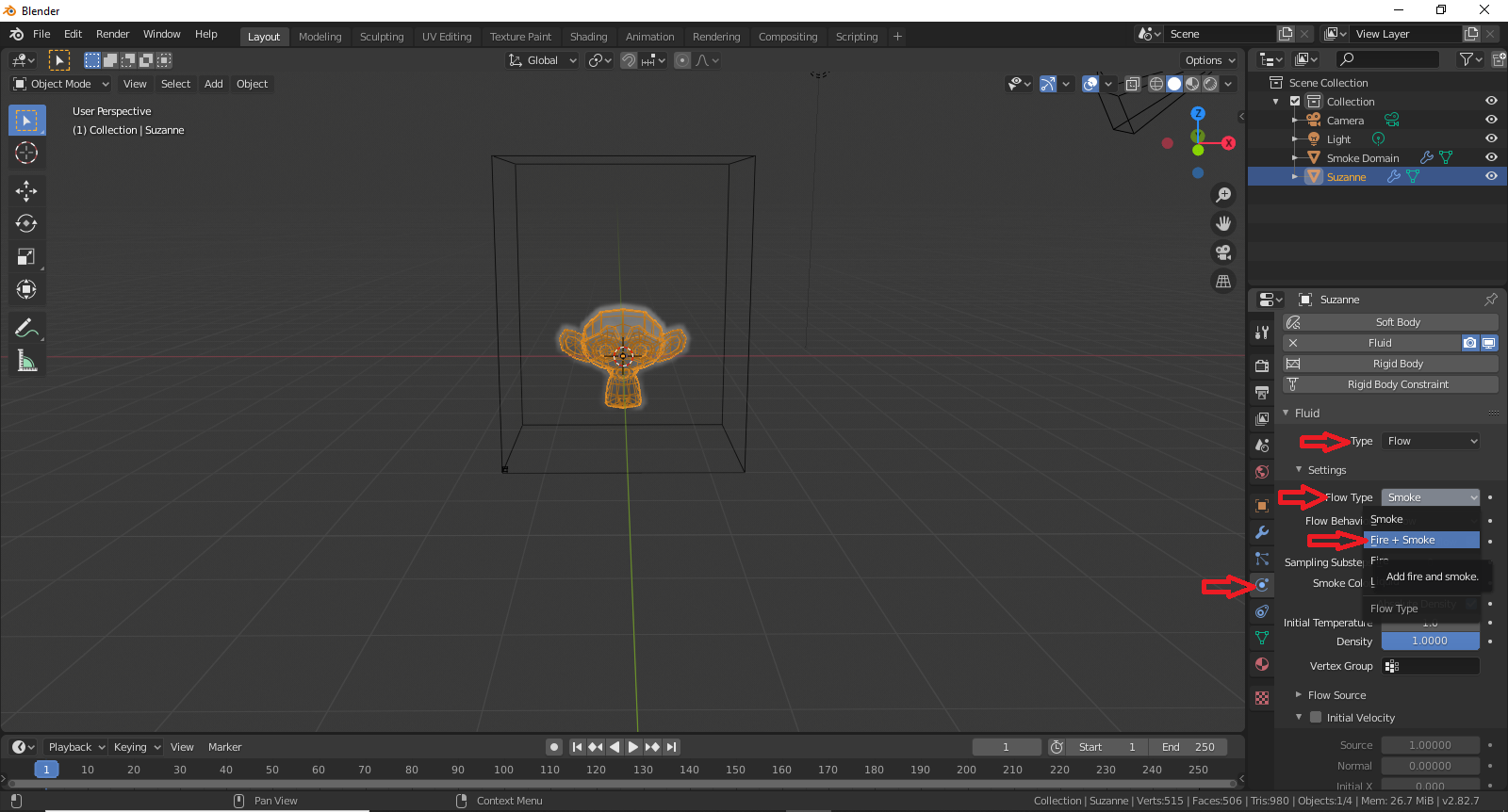The height and width of the screenshot is (812, 1508).
Task: Click the pan hand icon
Action: click(x=1223, y=223)
